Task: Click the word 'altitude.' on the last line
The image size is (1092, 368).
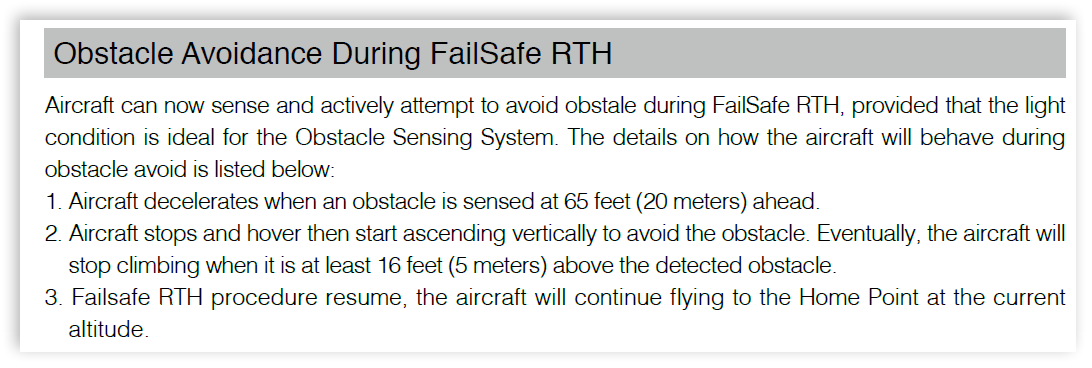Action: pyautogui.click(x=109, y=330)
